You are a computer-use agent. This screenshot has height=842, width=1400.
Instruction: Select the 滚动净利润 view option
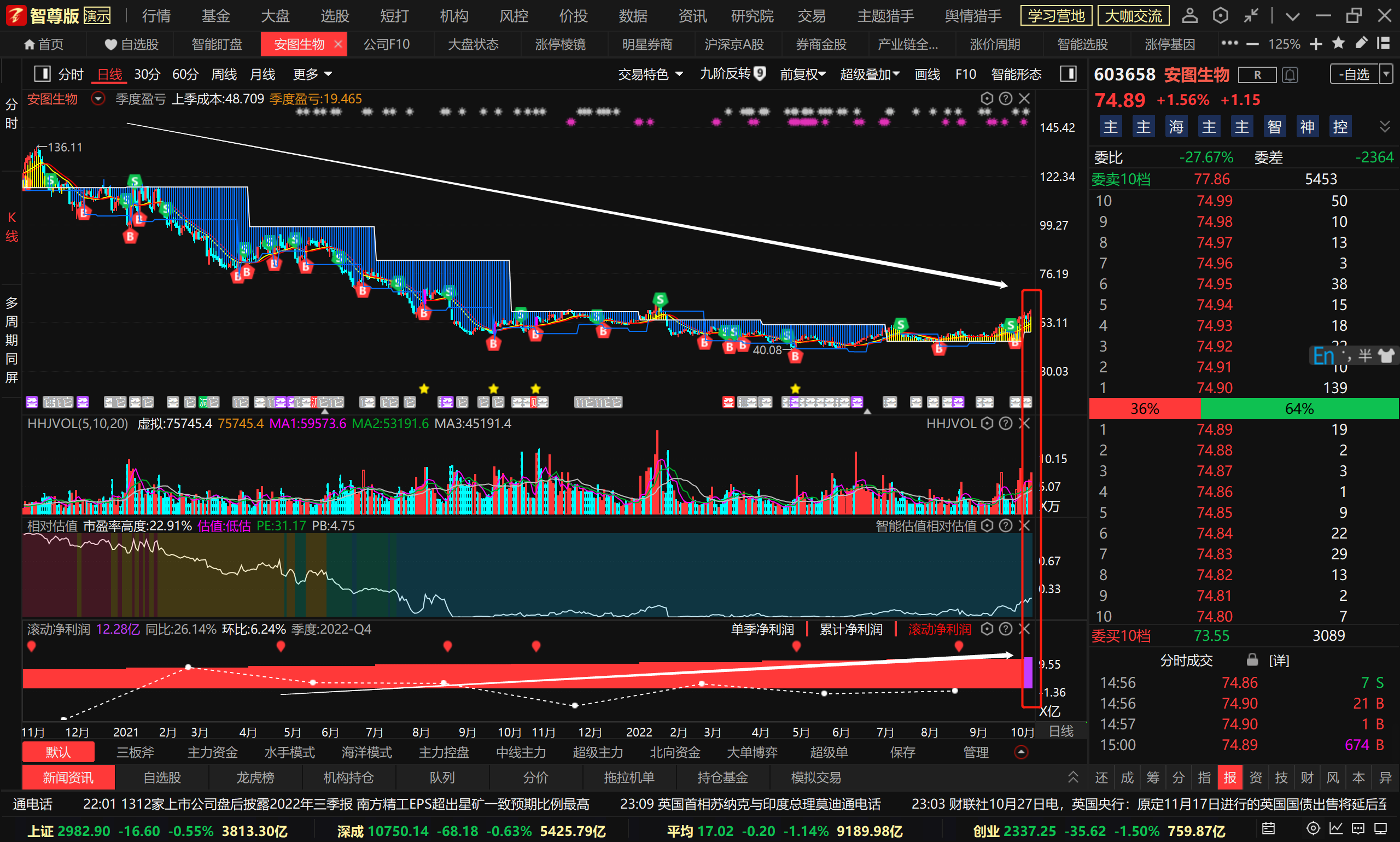pyautogui.click(x=939, y=629)
